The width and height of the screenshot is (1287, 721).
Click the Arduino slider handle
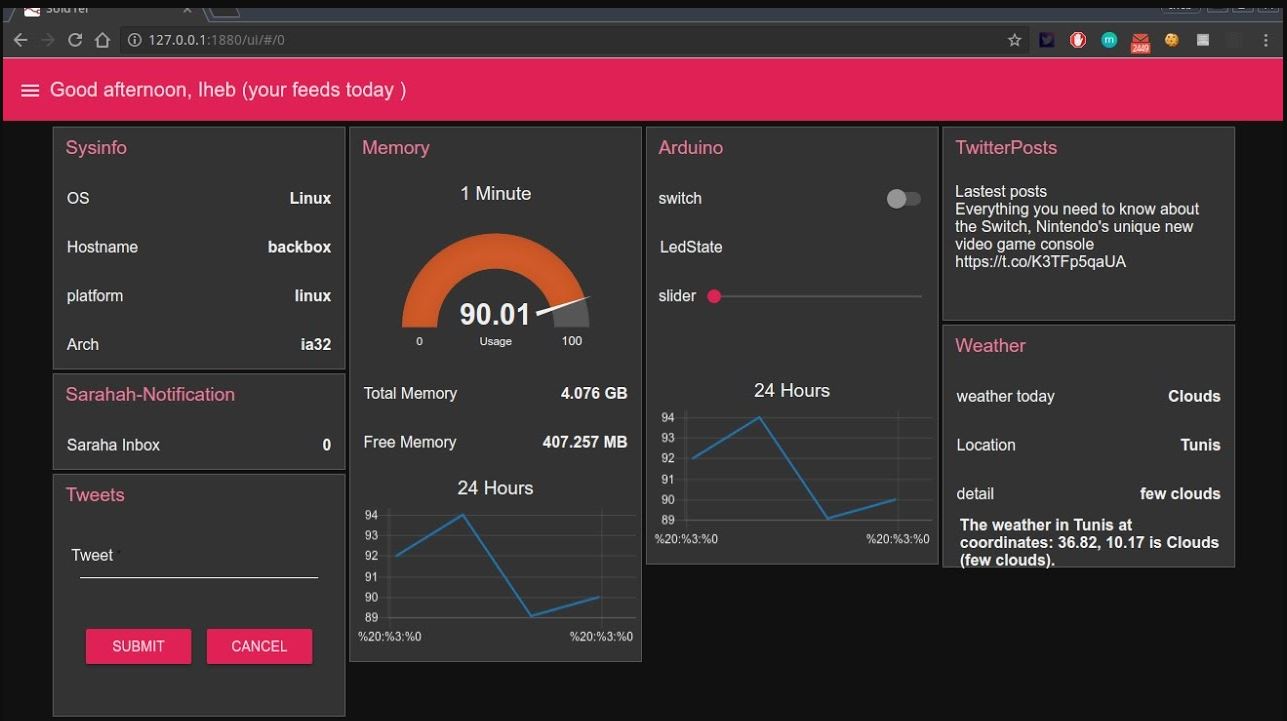pyautogui.click(x=714, y=296)
